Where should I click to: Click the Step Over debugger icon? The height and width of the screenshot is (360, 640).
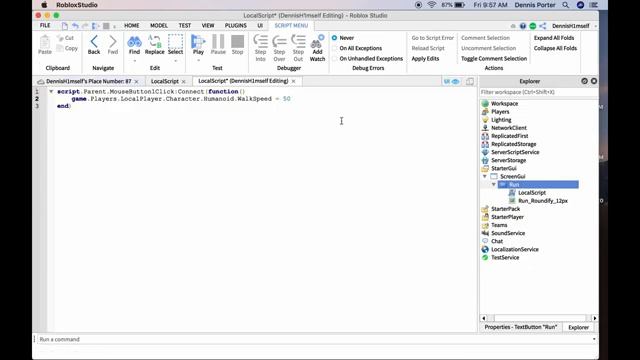(280, 42)
